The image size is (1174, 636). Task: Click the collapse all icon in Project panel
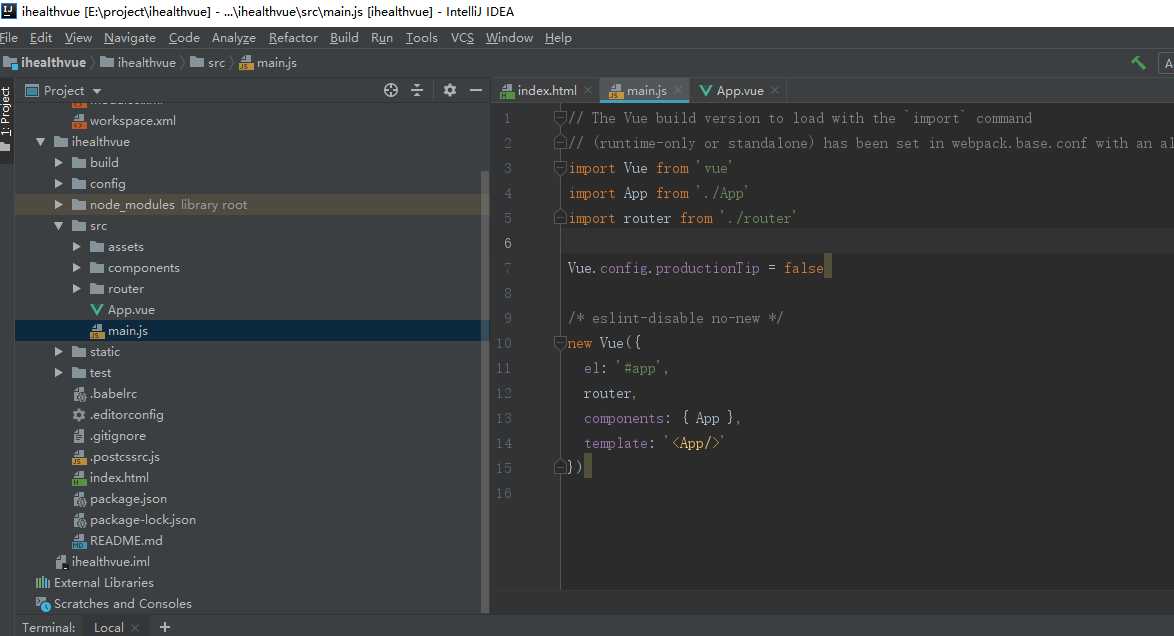(x=417, y=91)
